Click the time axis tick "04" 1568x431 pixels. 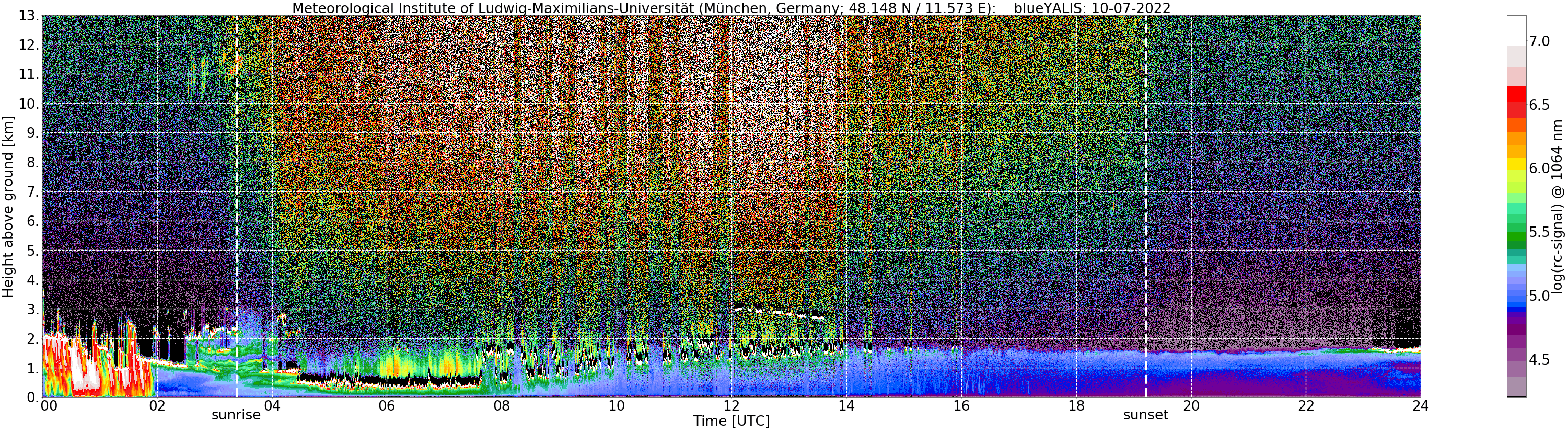pyautogui.click(x=272, y=406)
